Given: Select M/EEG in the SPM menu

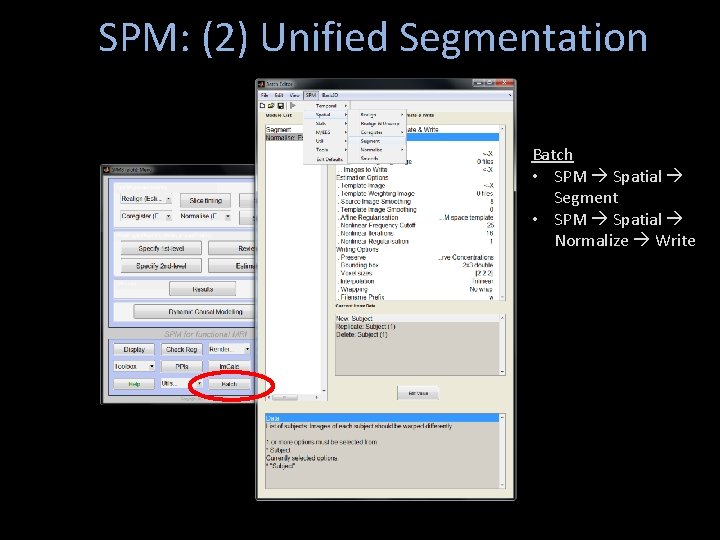Looking at the screenshot, I should (326, 132).
